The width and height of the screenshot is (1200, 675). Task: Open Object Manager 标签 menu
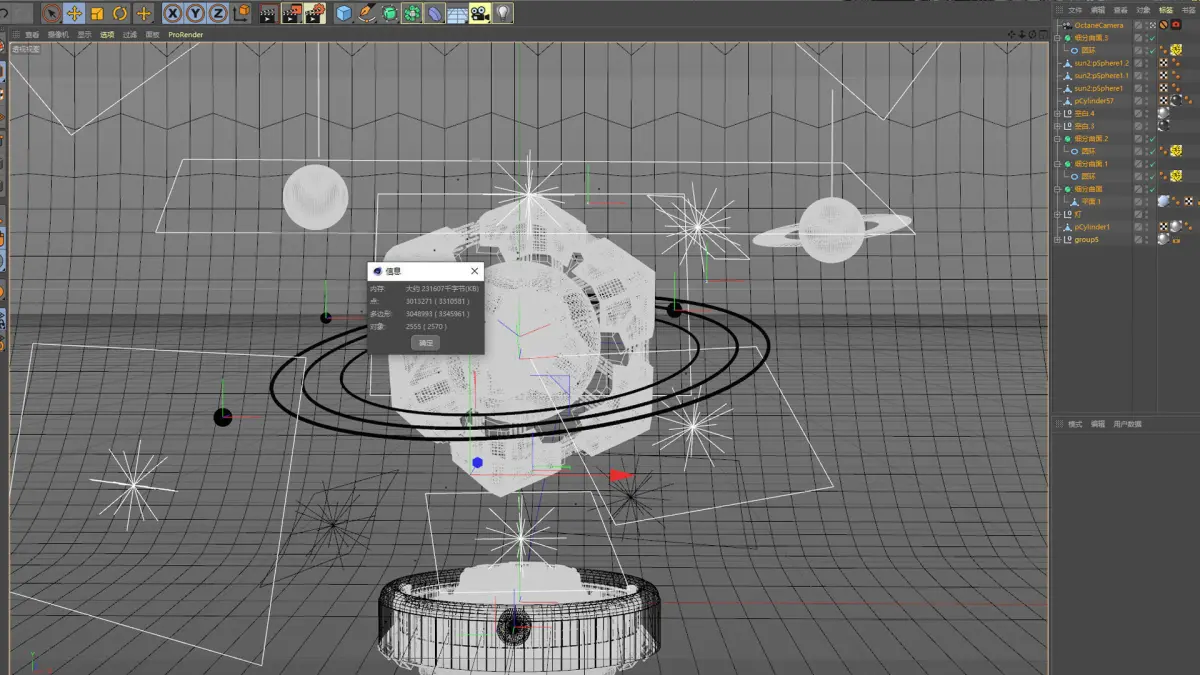[1166, 10]
